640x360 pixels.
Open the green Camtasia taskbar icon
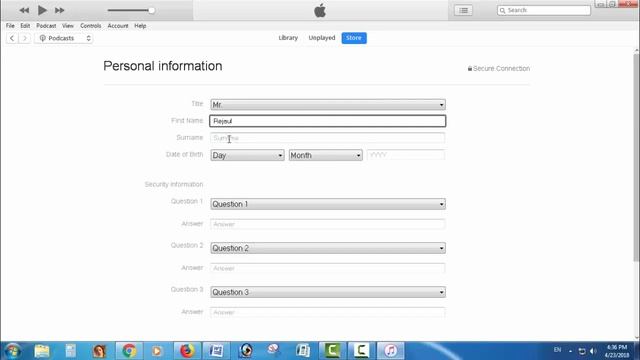[x=332, y=351]
